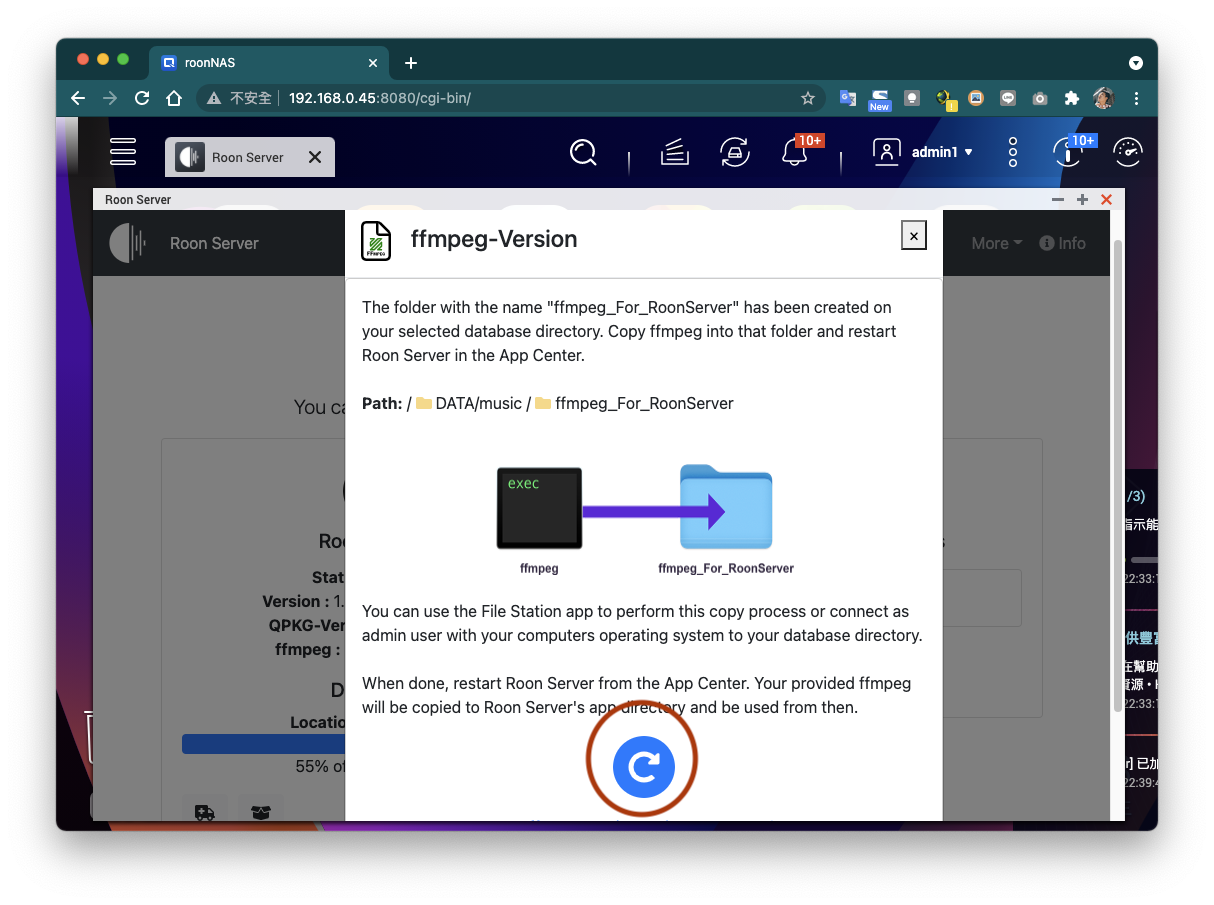Open Chrome's three-dot menu
The height and width of the screenshot is (905, 1214).
(1136, 98)
